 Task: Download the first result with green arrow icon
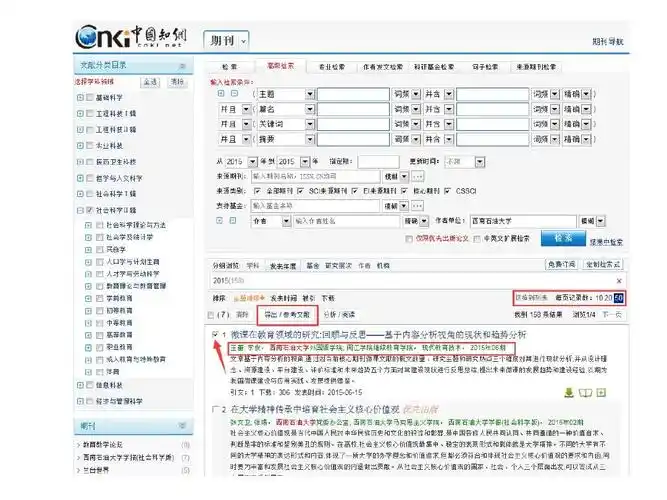(x=569, y=393)
